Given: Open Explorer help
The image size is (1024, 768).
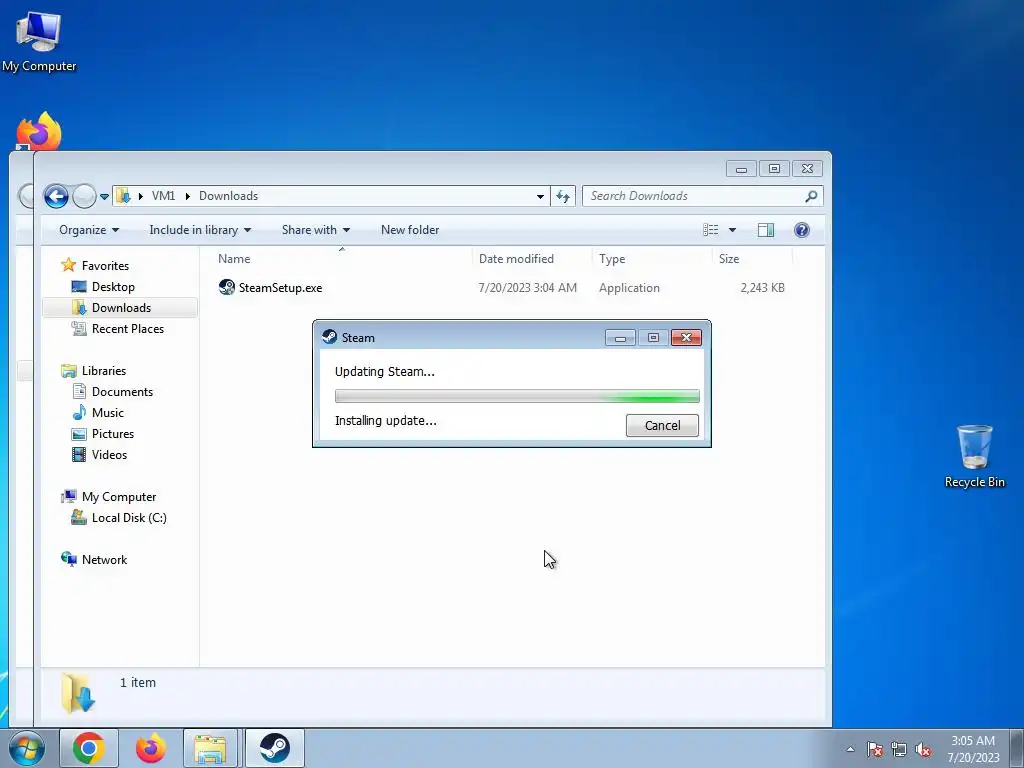Looking at the screenshot, I should pos(802,230).
